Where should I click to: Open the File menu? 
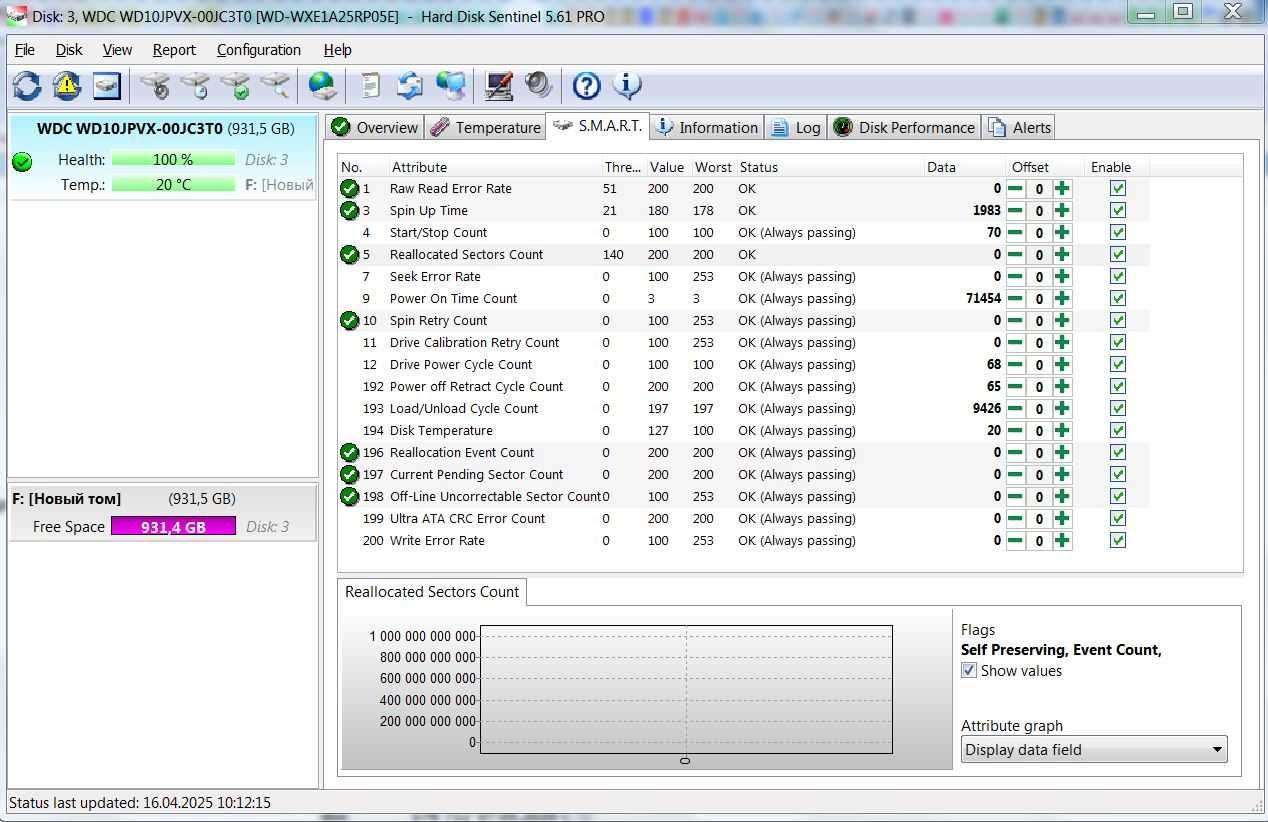(24, 50)
